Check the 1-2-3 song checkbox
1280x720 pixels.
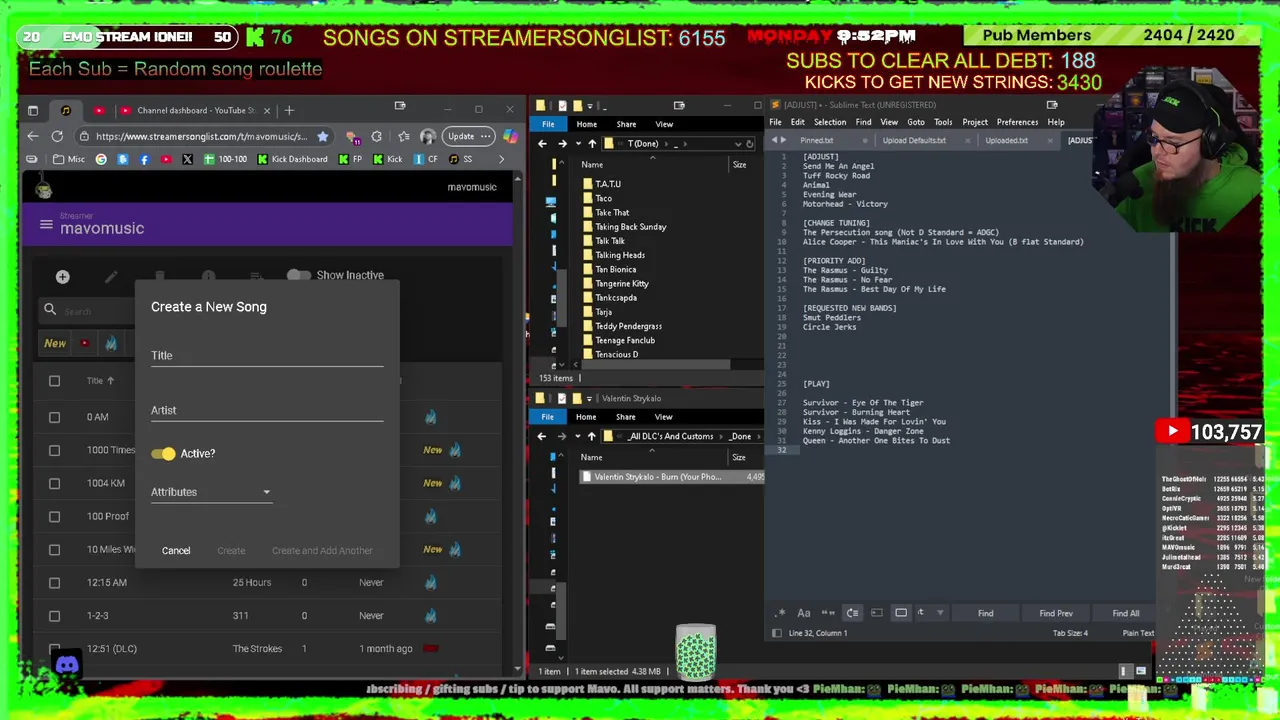coord(55,615)
